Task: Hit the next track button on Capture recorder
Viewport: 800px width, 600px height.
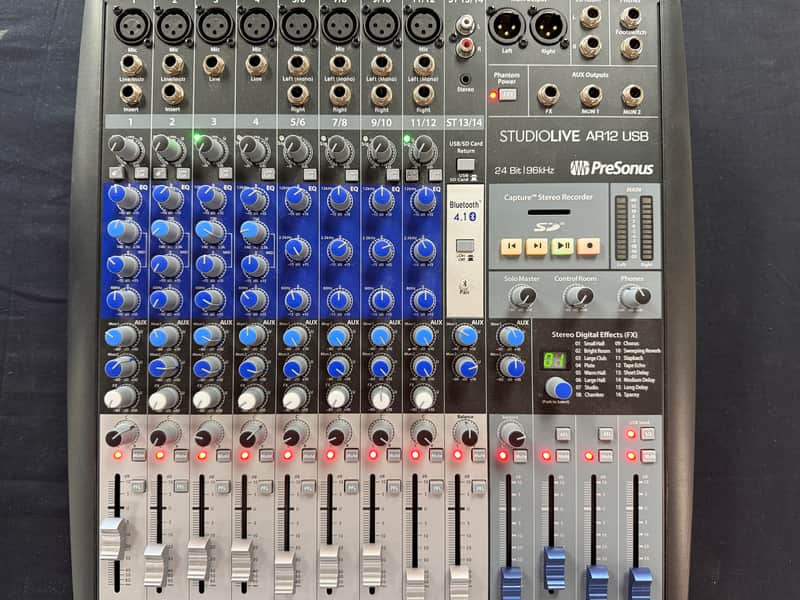Action: [x=537, y=245]
